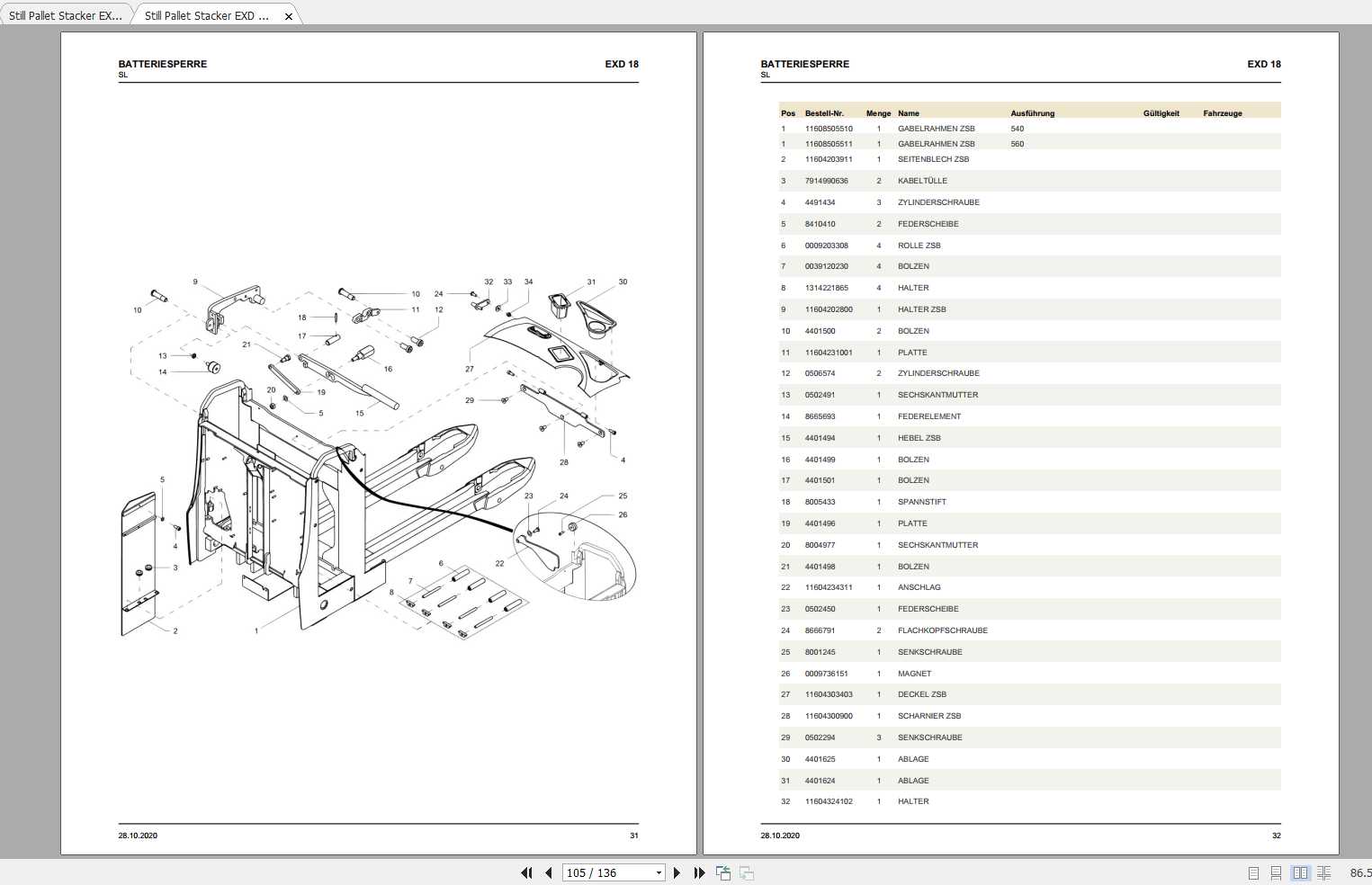The image size is (1372, 885).
Task: Click HEBEL ZSB part name
Action: click(x=919, y=438)
